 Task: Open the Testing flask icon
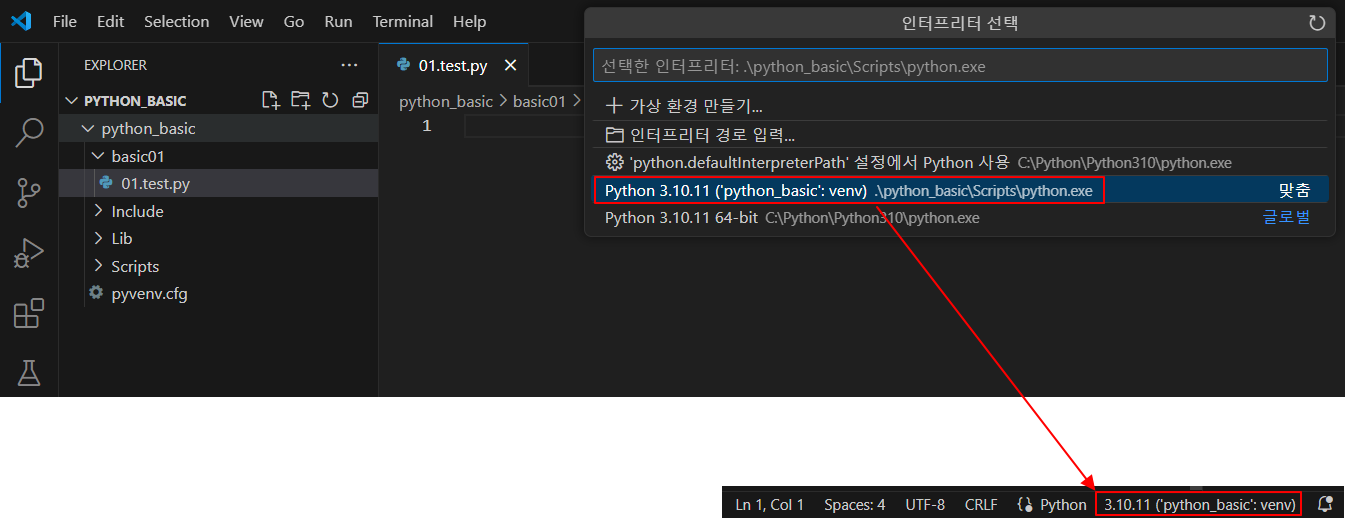(x=29, y=373)
